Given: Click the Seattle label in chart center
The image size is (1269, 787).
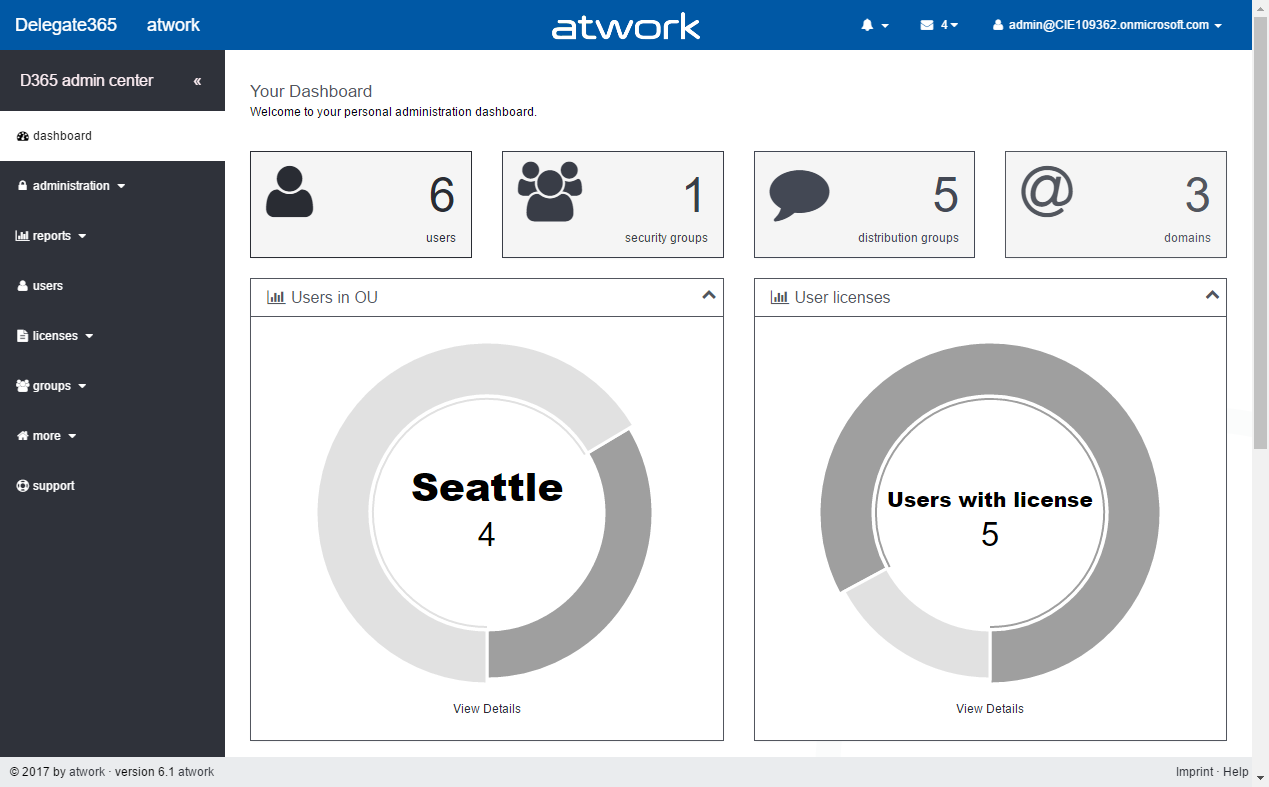Looking at the screenshot, I should click(x=487, y=487).
